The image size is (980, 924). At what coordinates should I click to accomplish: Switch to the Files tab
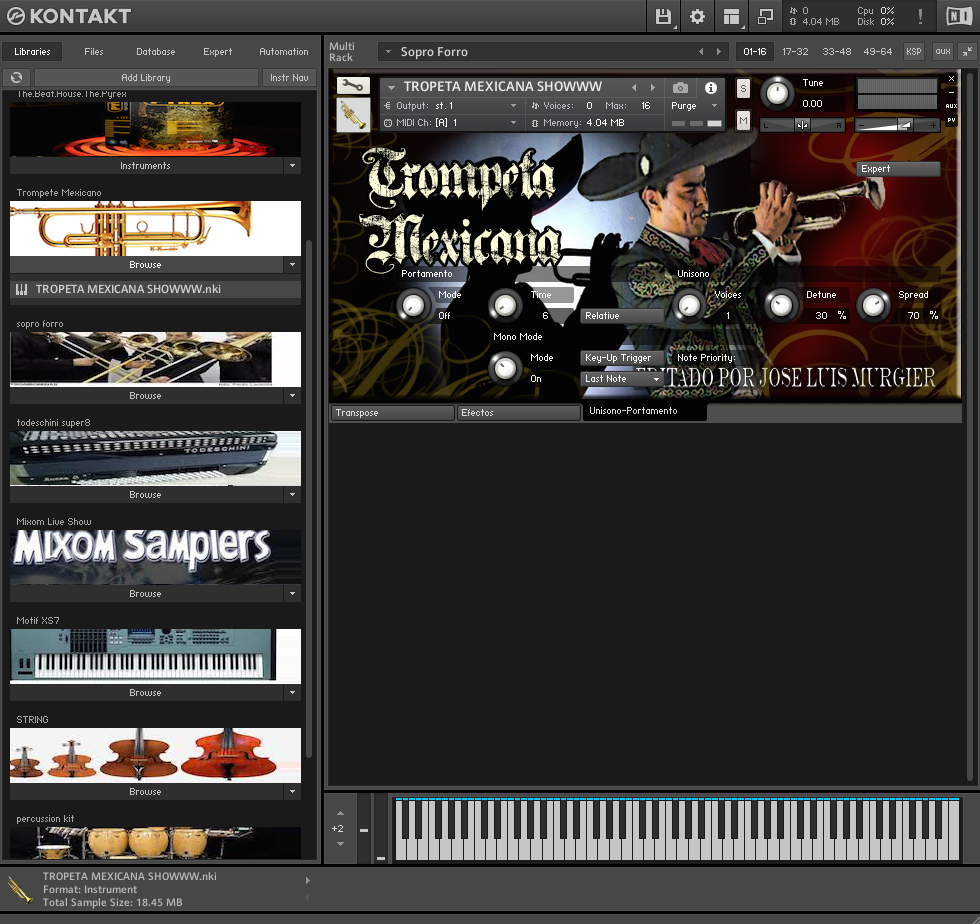[x=94, y=52]
